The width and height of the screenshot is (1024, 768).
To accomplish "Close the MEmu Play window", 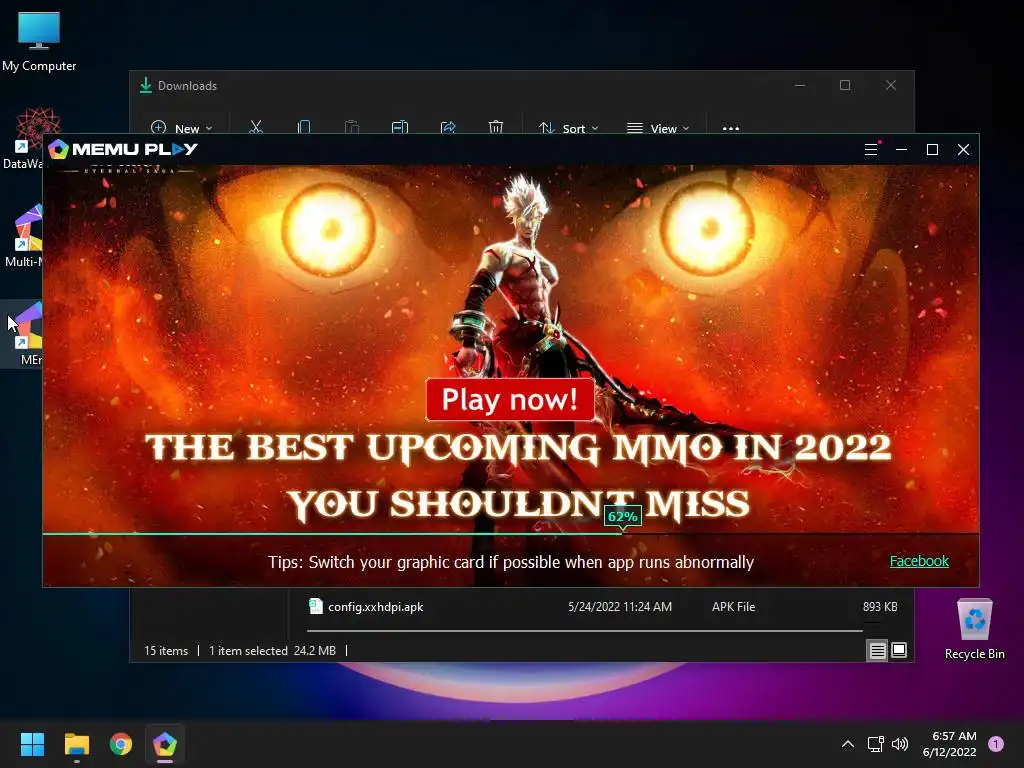I will tap(963, 150).
